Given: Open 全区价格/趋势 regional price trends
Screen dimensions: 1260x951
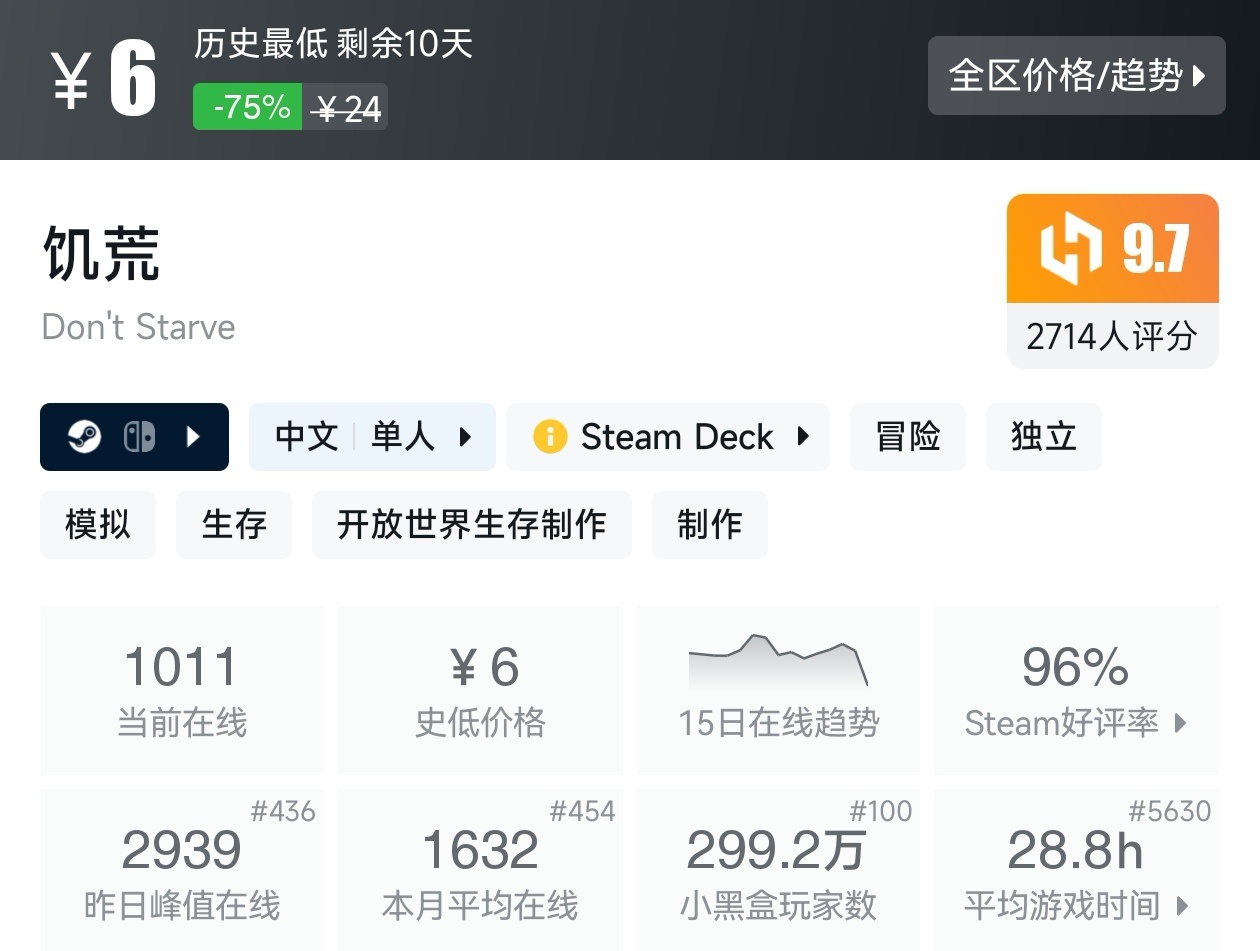Looking at the screenshot, I should (x=1076, y=76).
